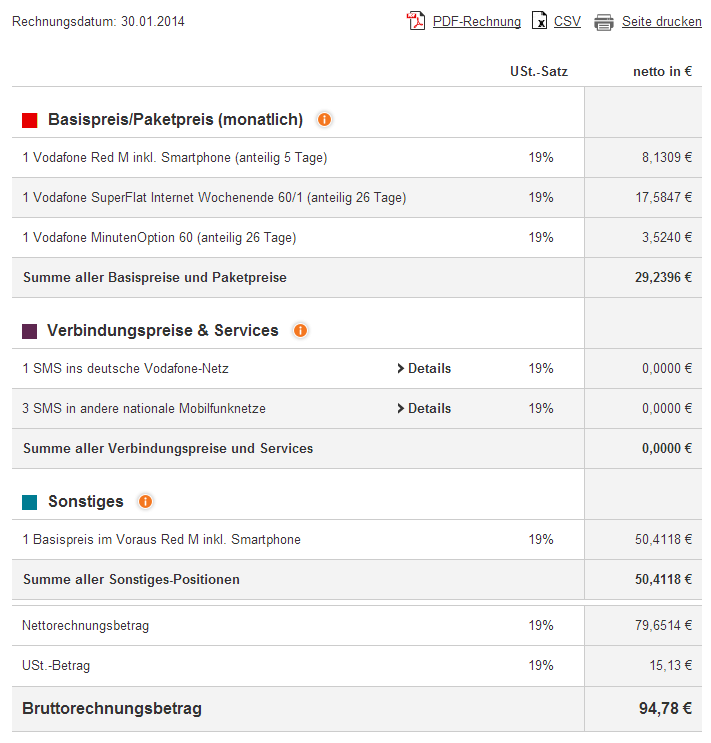The width and height of the screenshot is (711, 743).
Task: Expand Details for SMS ins deutsche Vodafone-Netz
Action: click(424, 369)
